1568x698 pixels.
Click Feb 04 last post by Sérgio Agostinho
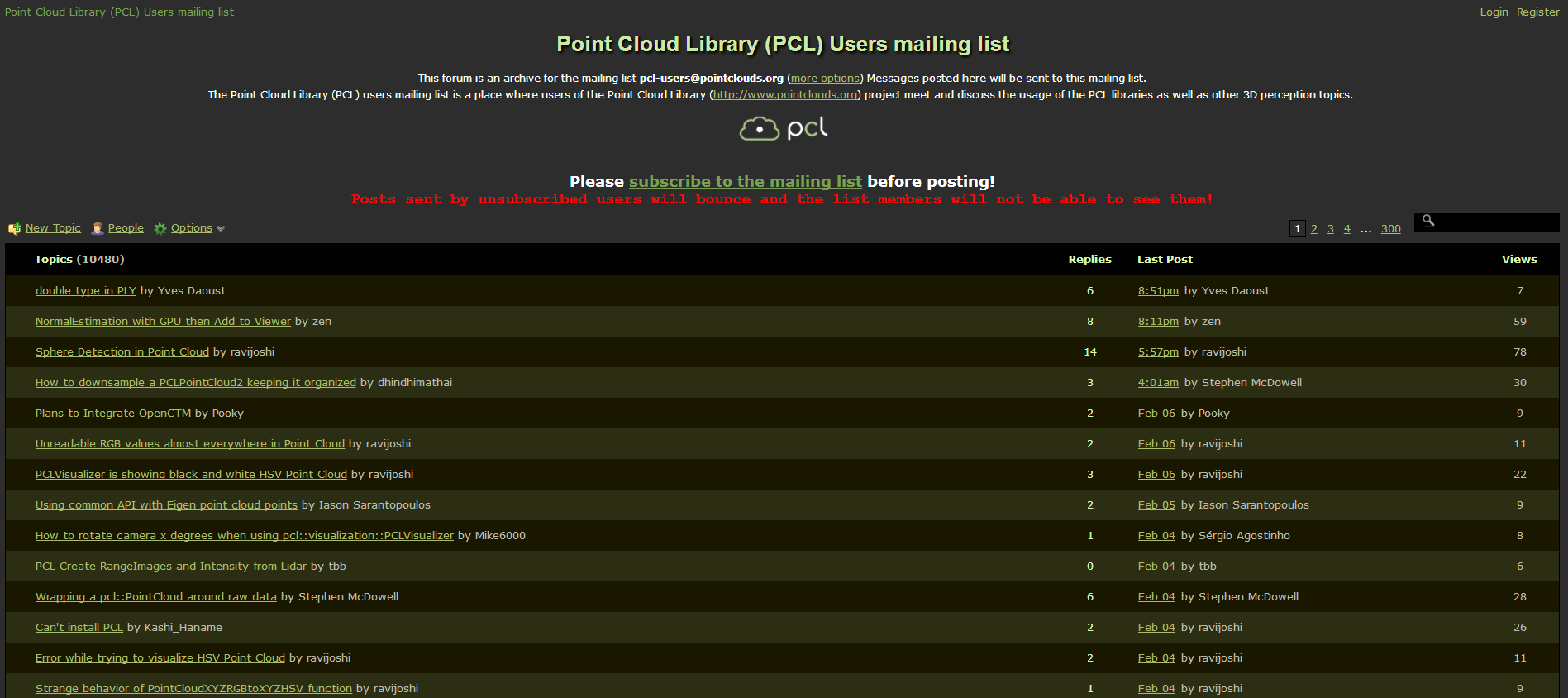coord(1156,536)
